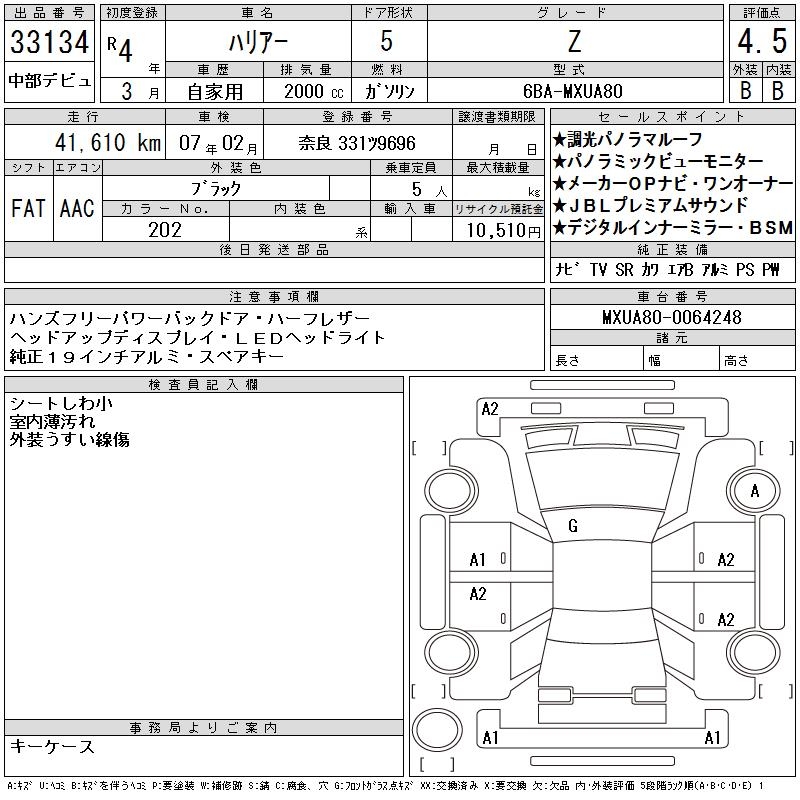Select inspector note 外装うすい線傷

70,439
